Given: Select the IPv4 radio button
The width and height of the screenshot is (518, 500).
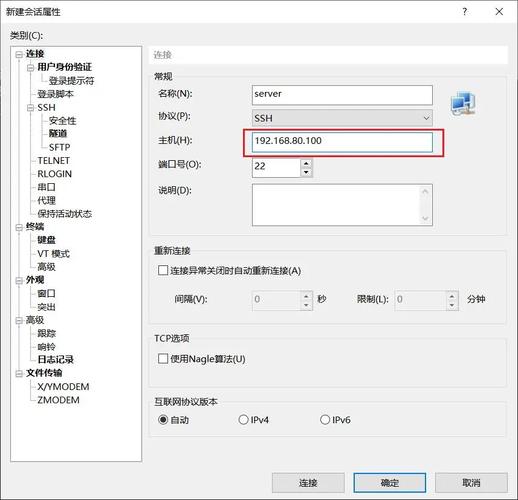Looking at the screenshot, I should (x=243, y=419).
